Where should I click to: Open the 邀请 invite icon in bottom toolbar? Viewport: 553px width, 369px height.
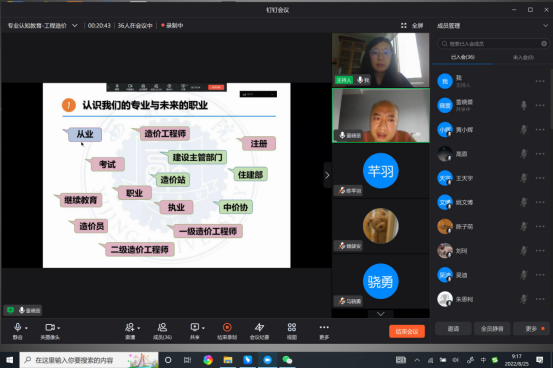[x=130, y=328]
